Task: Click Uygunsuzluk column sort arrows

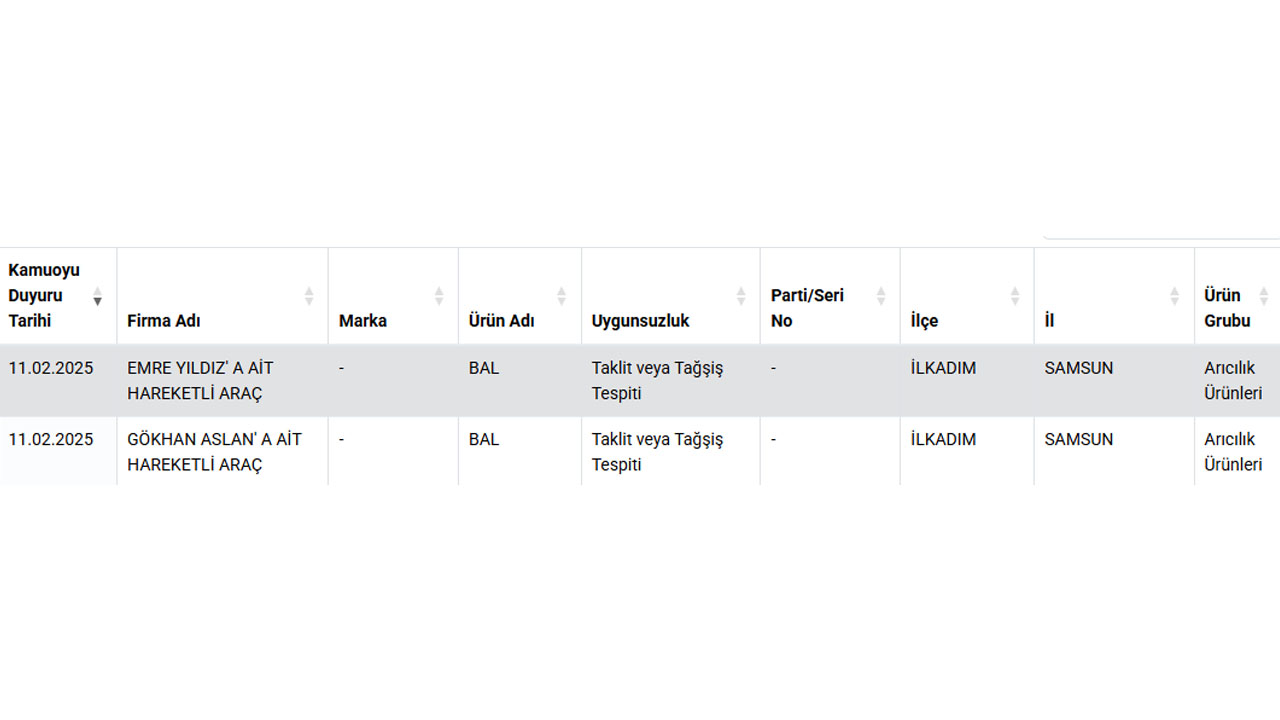Action: (x=741, y=296)
